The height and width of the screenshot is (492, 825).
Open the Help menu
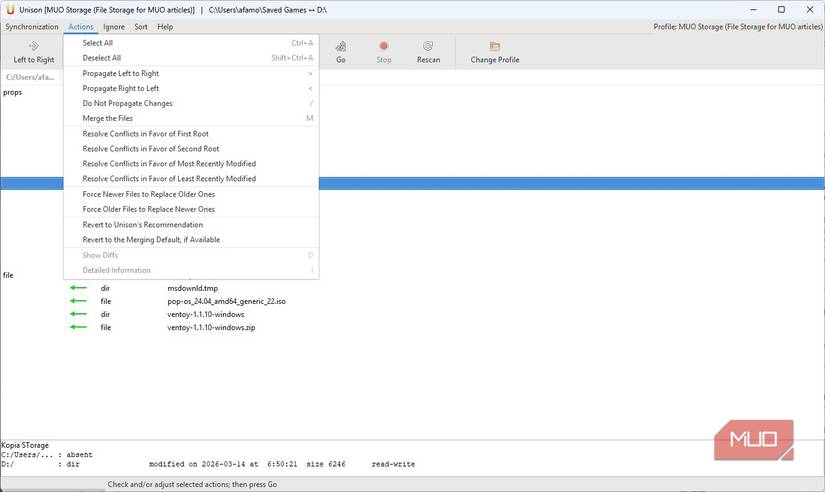[x=165, y=27]
